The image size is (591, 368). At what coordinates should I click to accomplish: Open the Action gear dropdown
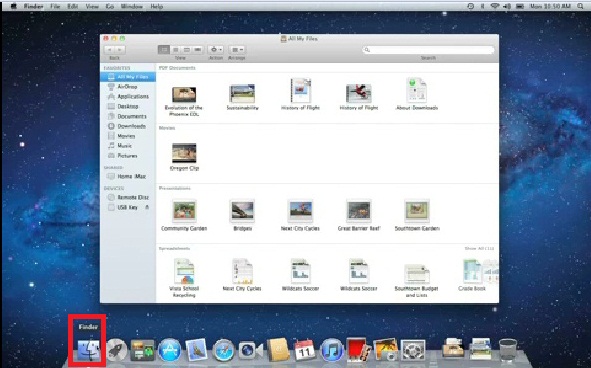(x=216, y=49)
